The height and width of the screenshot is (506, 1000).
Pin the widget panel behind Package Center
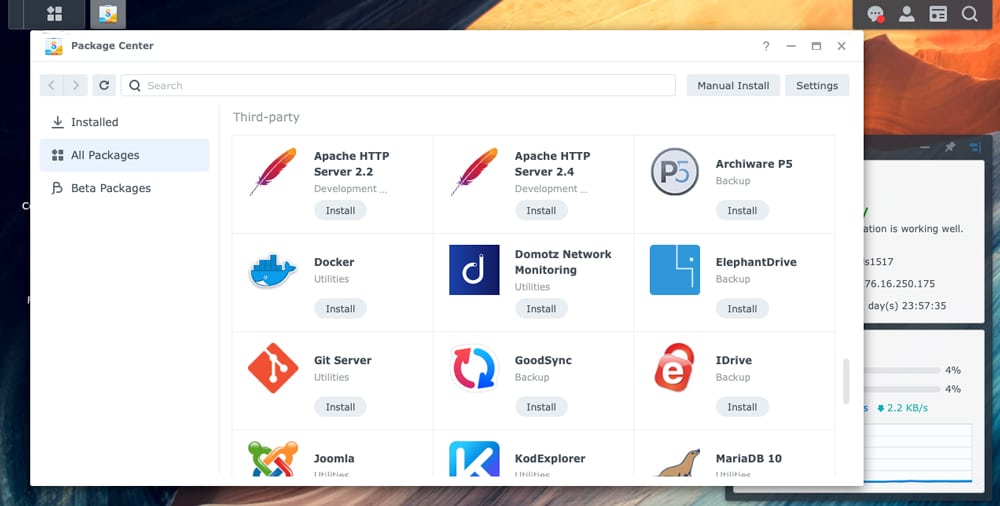(x=950, y=147)
